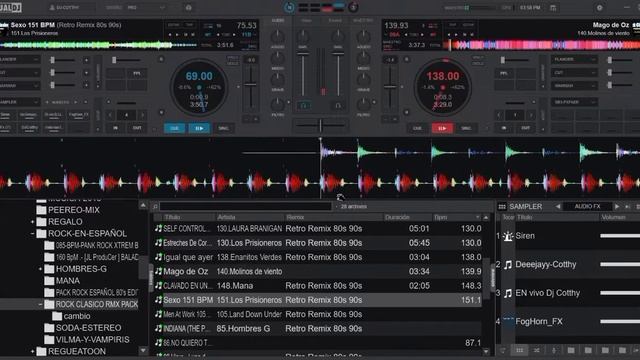Trigger FogHorn_FX pad on left deck
The height and width of the screenshot is (360, 640).
[x=78, y=115]
